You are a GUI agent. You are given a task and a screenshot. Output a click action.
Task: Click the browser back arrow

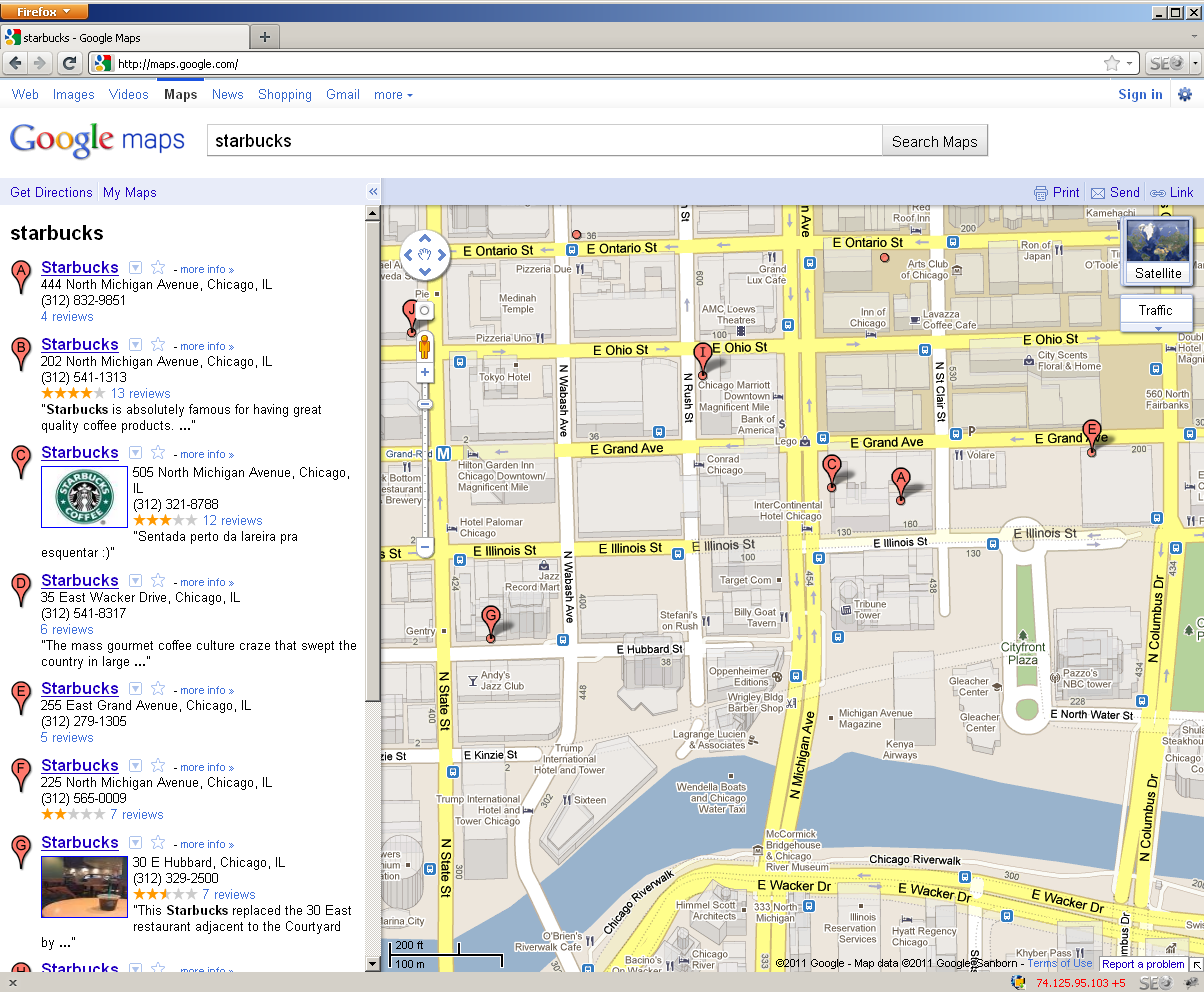coord(15,64)
